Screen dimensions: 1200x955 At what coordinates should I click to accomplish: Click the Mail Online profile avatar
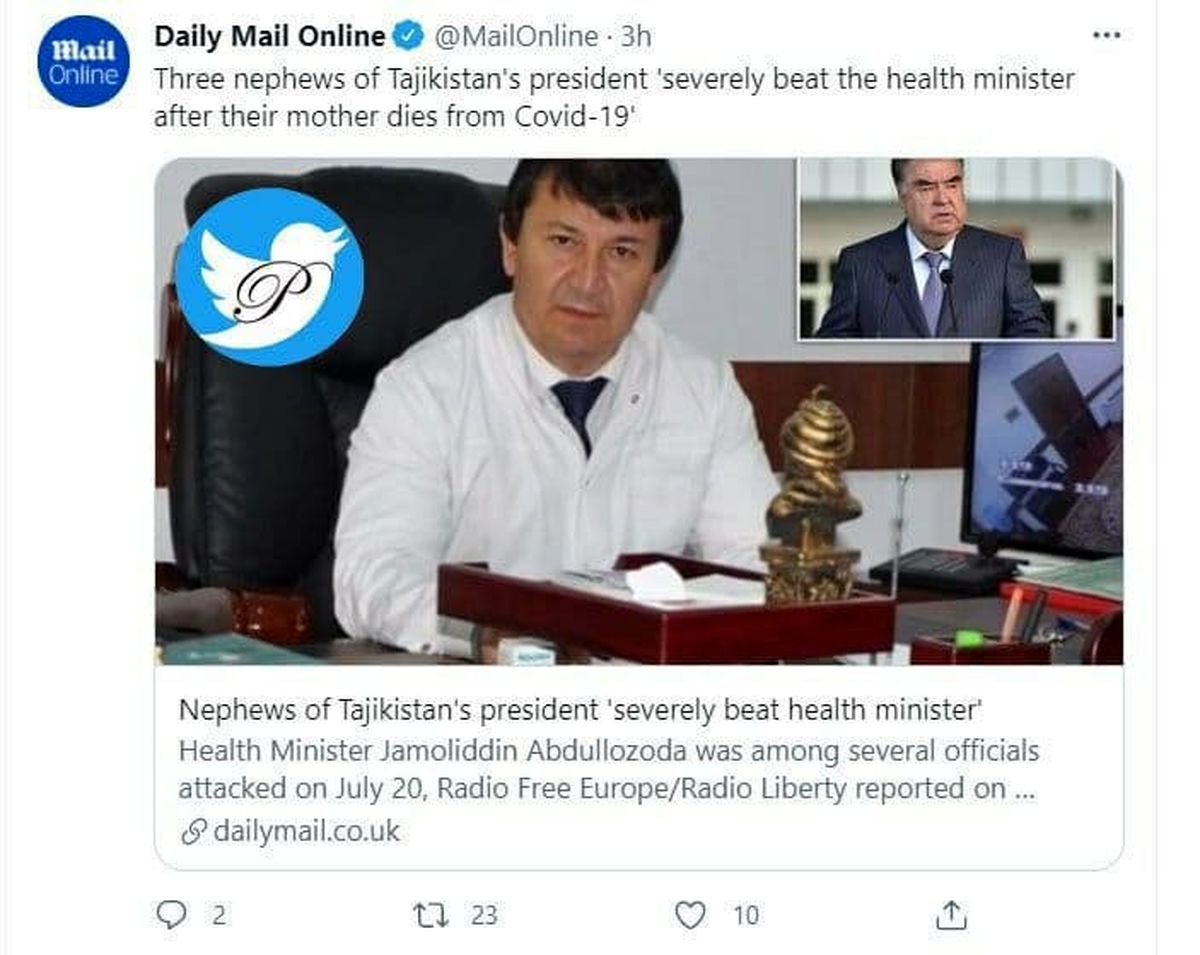coord(83,62)
